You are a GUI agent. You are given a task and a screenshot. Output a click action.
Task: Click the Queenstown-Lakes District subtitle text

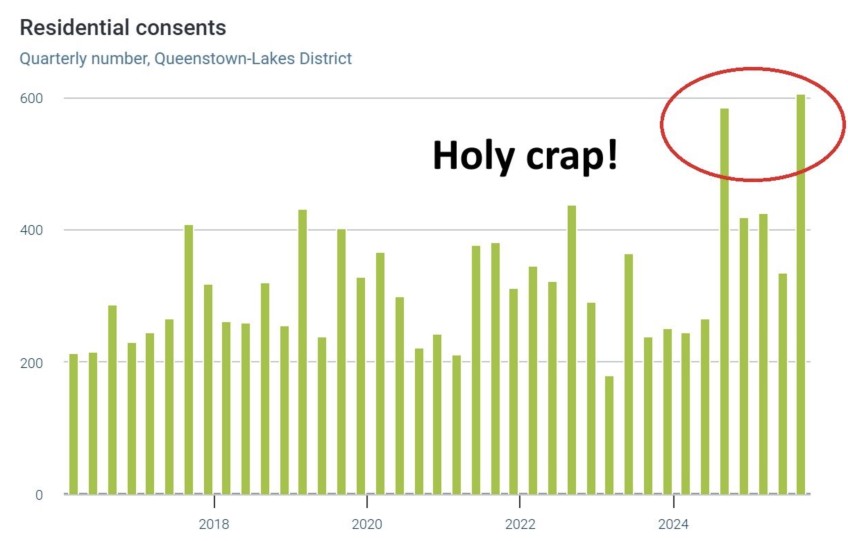tap(185, 58)
